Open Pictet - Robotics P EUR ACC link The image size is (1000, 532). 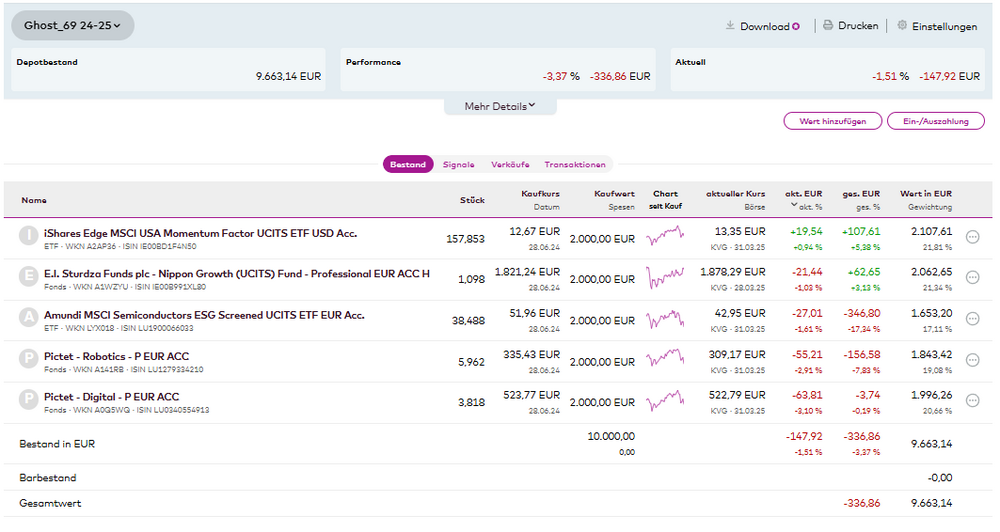click(116, 356)
